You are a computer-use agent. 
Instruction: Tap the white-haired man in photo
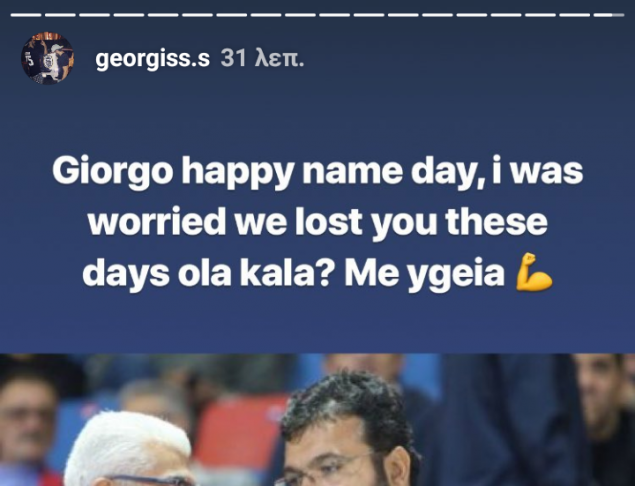click(129, 449)
